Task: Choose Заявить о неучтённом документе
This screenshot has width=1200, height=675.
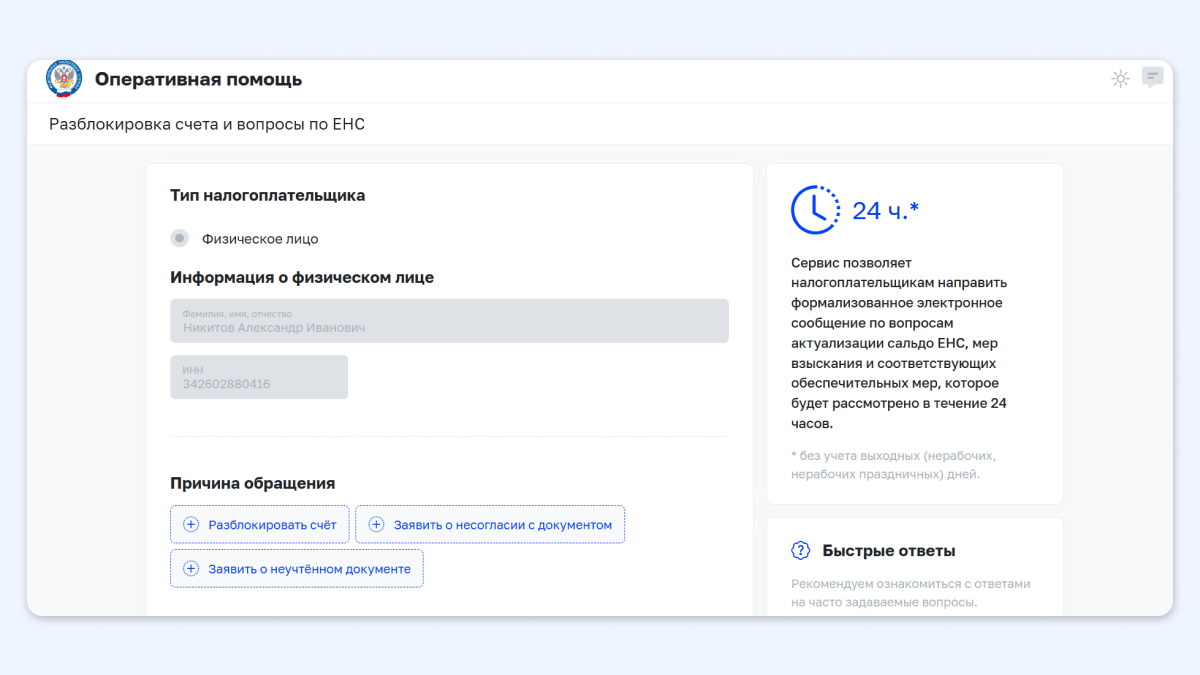Action: click(297, 569)
